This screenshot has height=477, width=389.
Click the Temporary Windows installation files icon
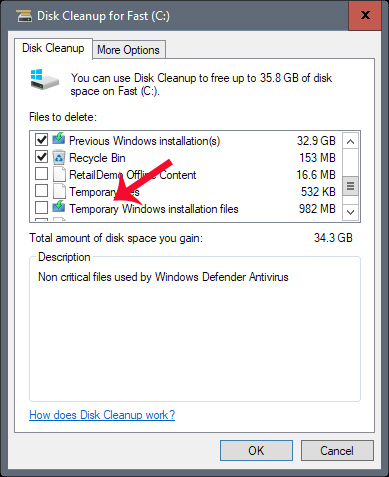[x=59, y=207]
